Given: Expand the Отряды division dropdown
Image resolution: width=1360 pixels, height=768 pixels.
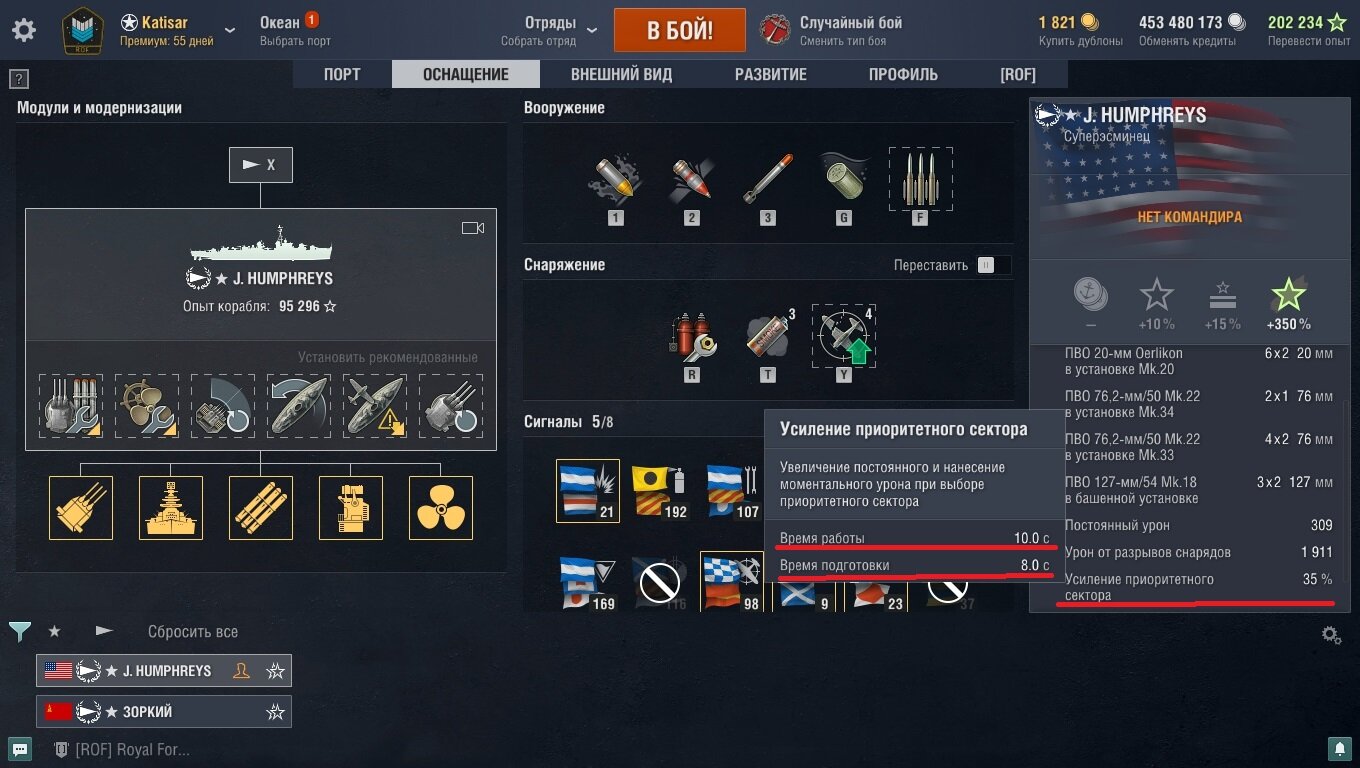Looking at the screenshot, I should [591, 30].
